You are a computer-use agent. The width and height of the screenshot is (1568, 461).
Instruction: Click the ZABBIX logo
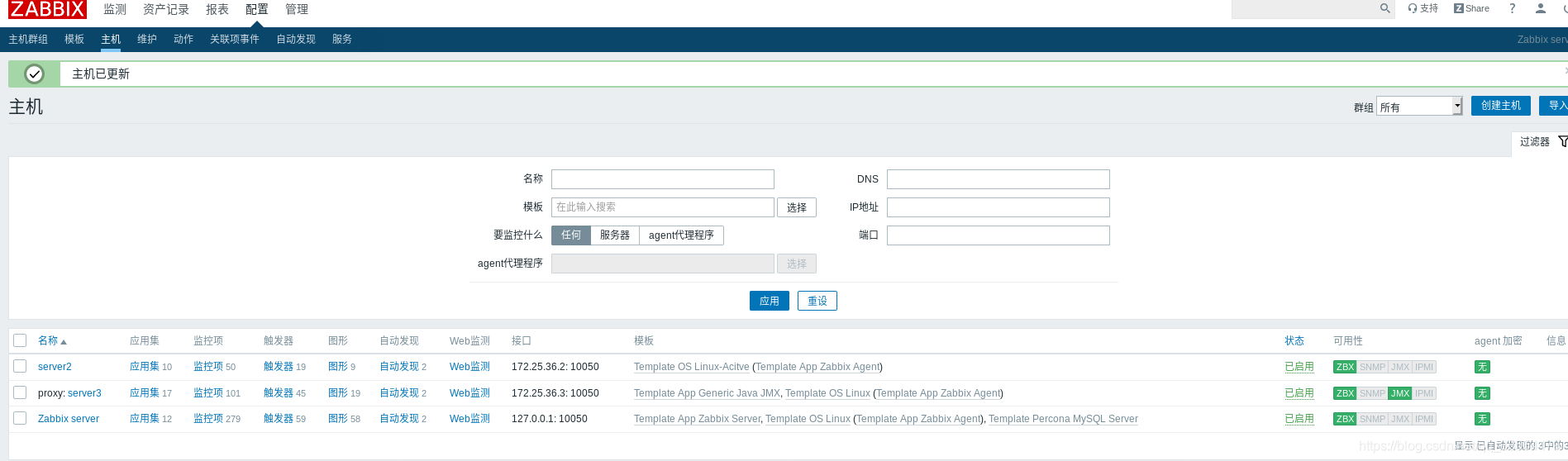click(47, 9)
